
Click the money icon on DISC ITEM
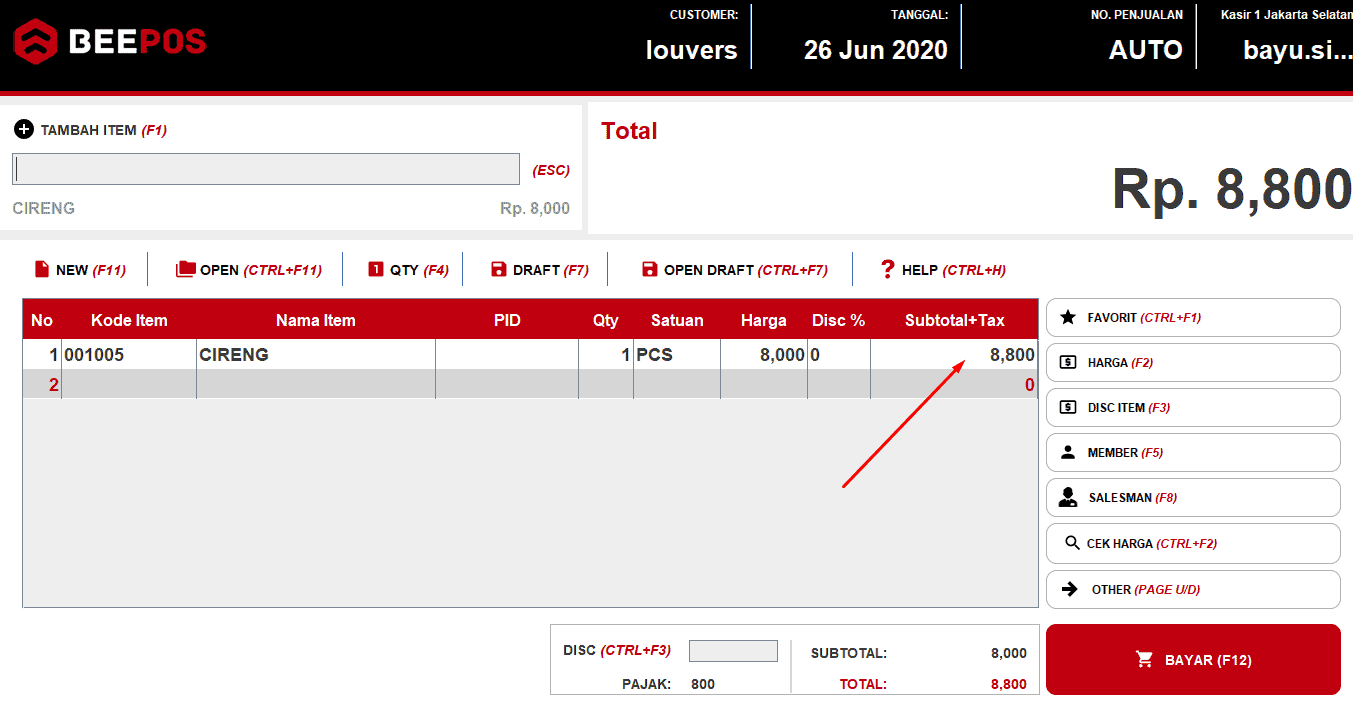1068,407
